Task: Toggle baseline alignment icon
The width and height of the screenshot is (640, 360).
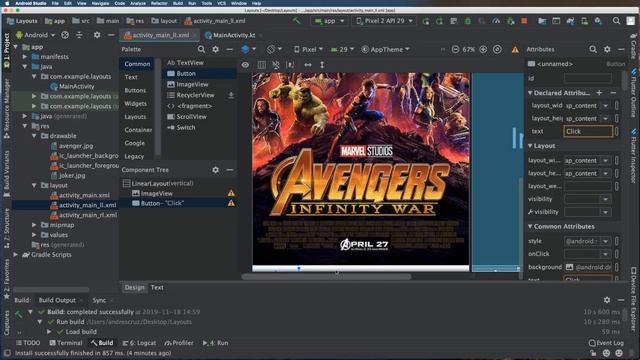Action: click(290, 64)
